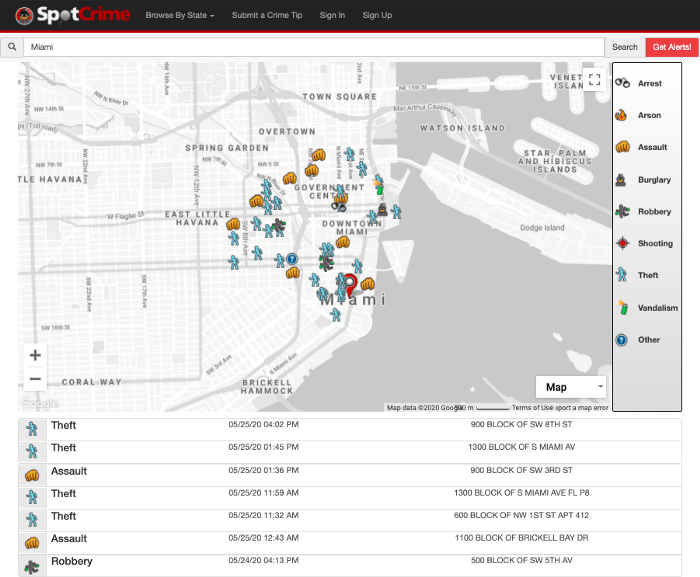Click the Vandalism spray can legend icon
The height and width of the screenshot is (577, 700).
tap(622, 307)
